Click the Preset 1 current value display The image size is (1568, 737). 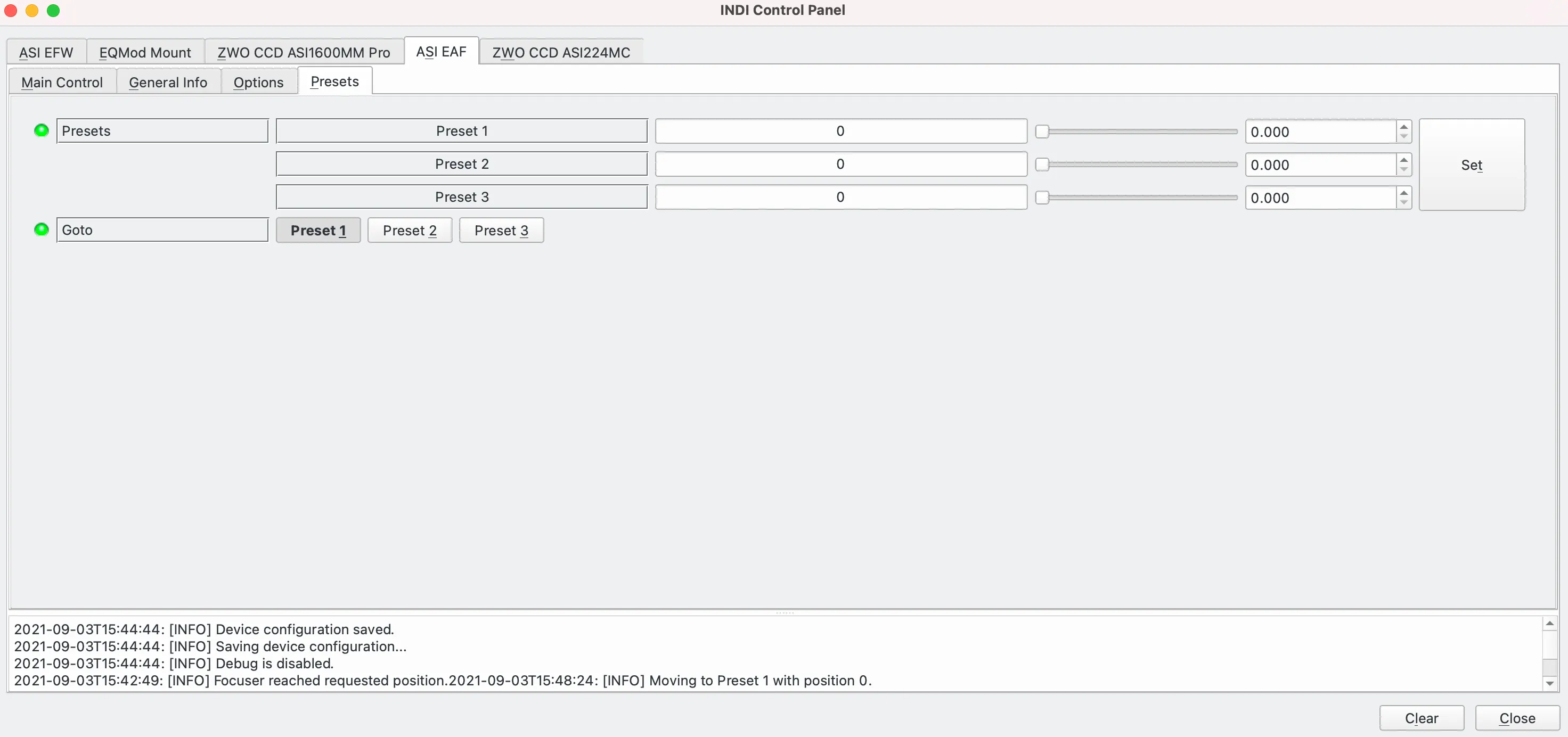[x=840, y=131]
